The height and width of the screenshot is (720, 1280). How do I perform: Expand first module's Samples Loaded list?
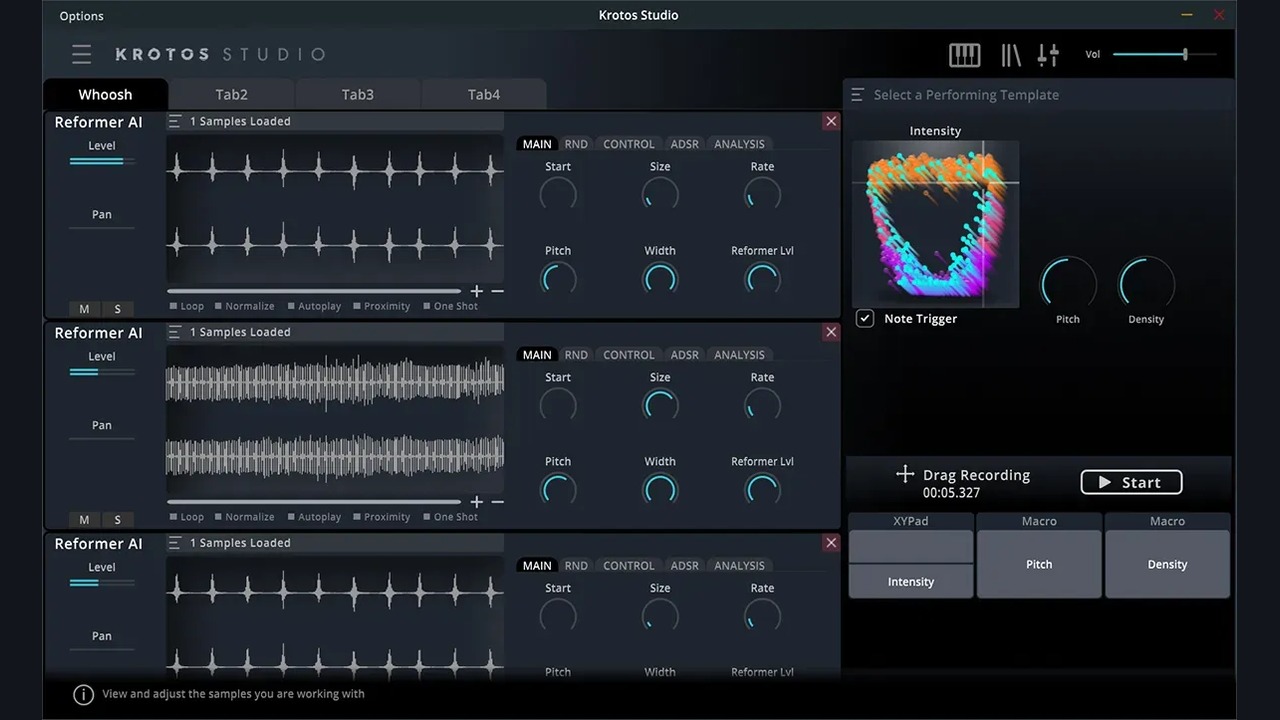pyautogui.click(x=175, y=121)
